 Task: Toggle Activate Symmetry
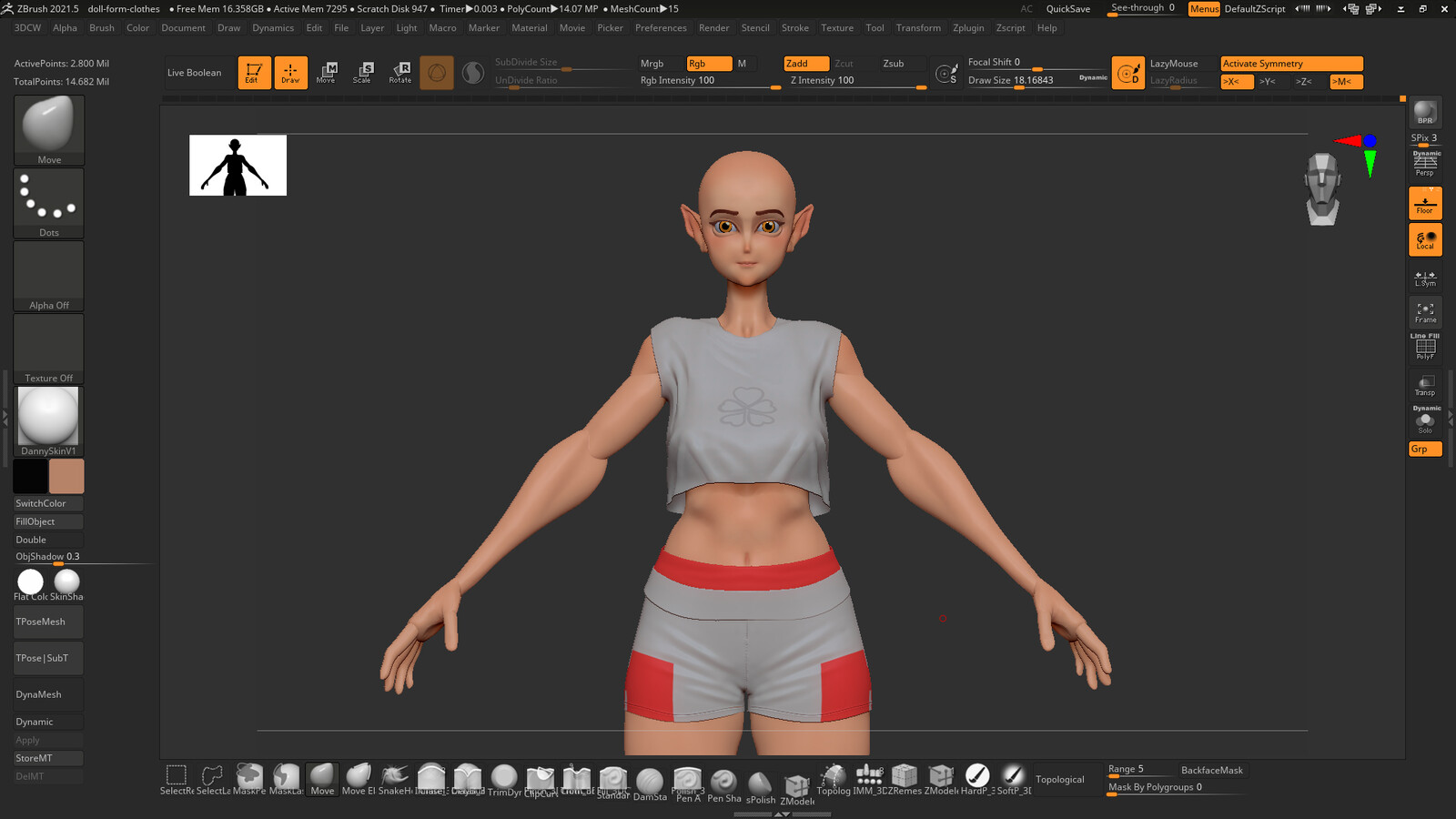point(1291,64)
